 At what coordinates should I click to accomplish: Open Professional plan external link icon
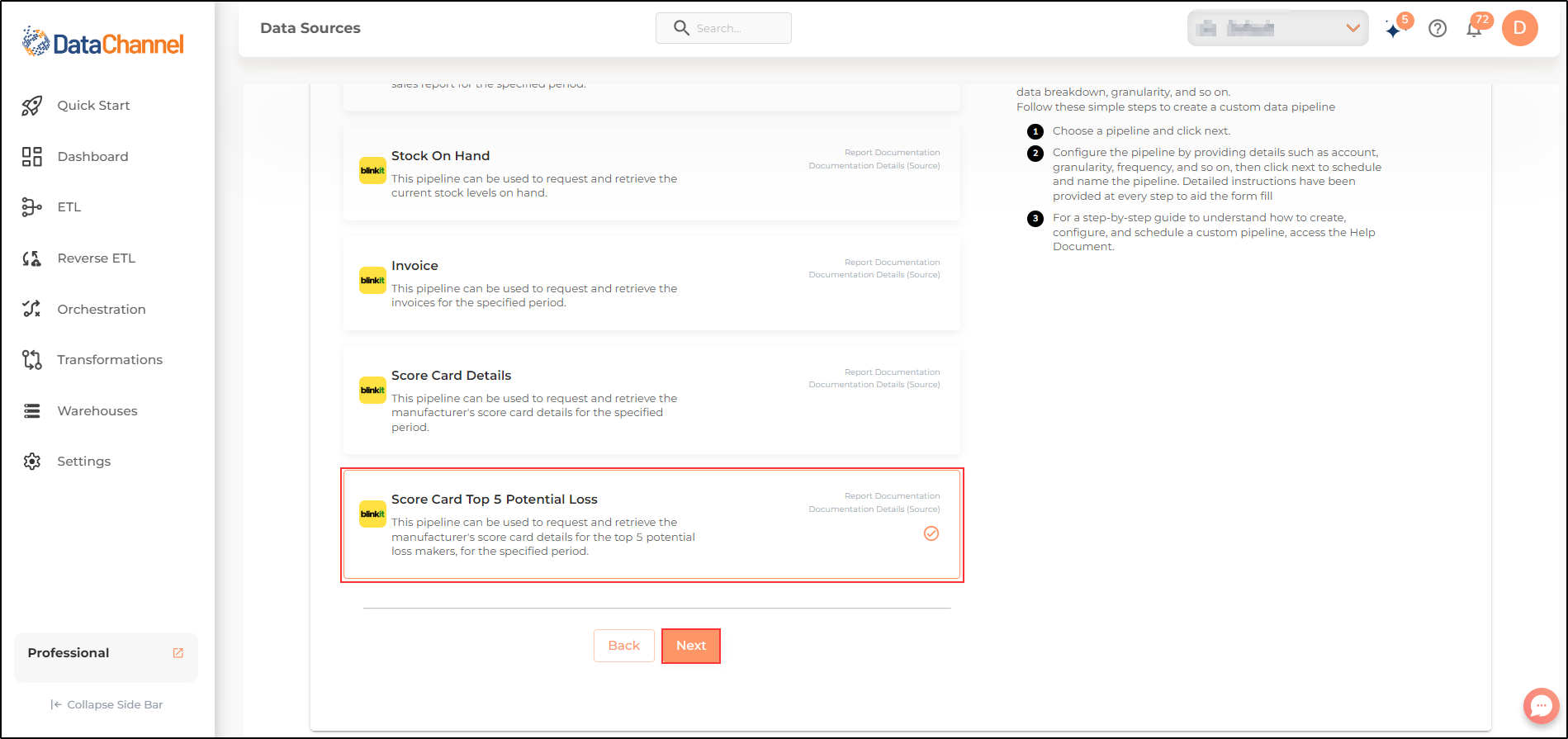click(178, 653)
